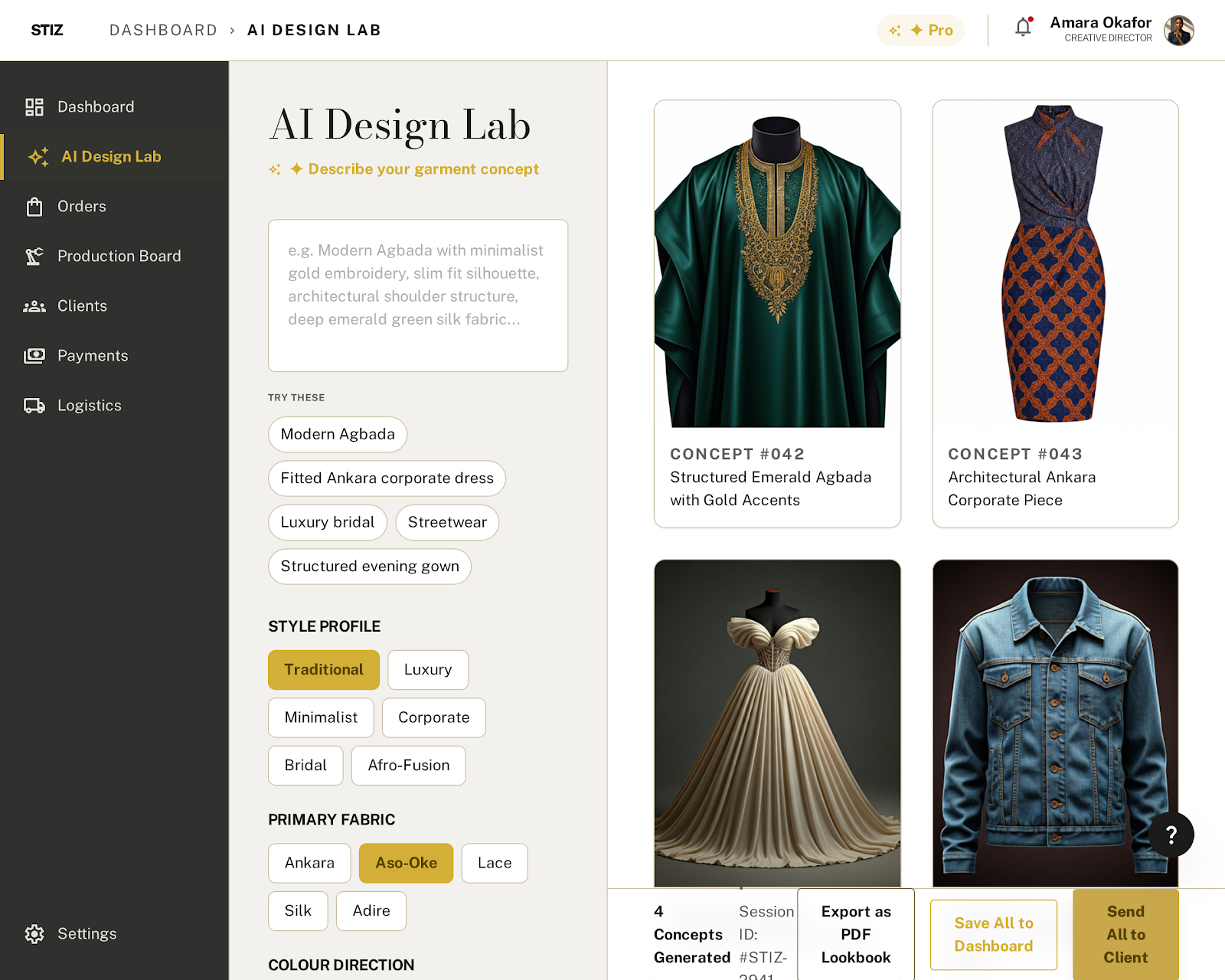Click the AI Design Lab sparkle icon
Image resolution: width=1225 pixels, height=980 pixels.
[38, 157]
